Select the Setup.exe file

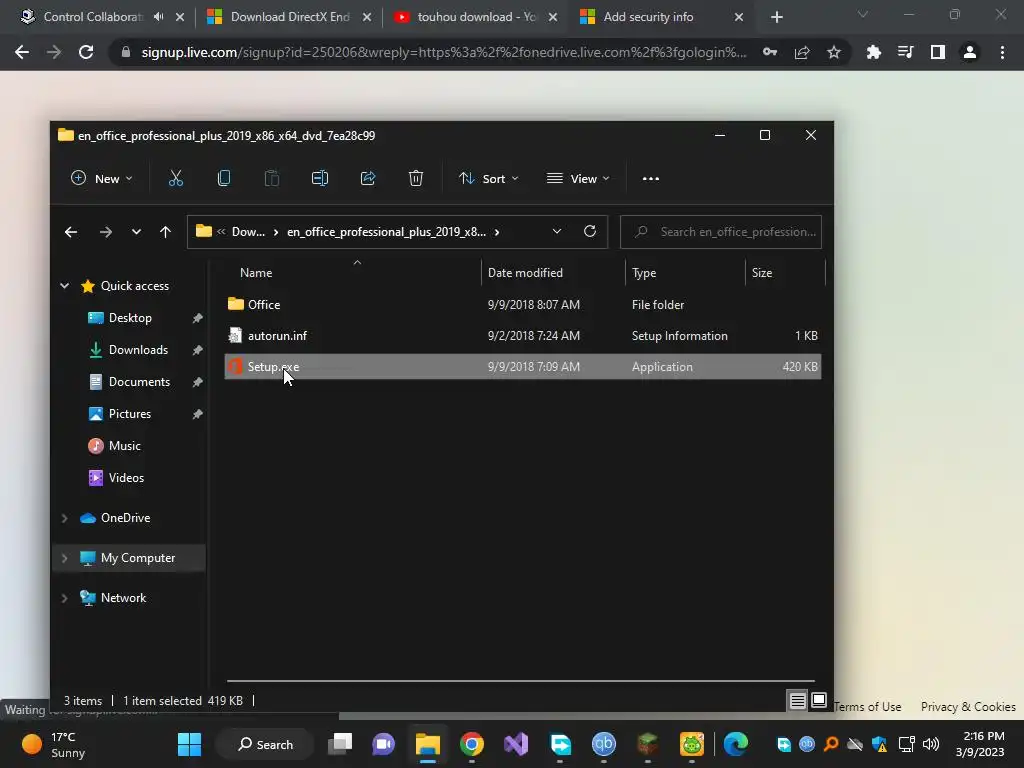tap(522, 366)
